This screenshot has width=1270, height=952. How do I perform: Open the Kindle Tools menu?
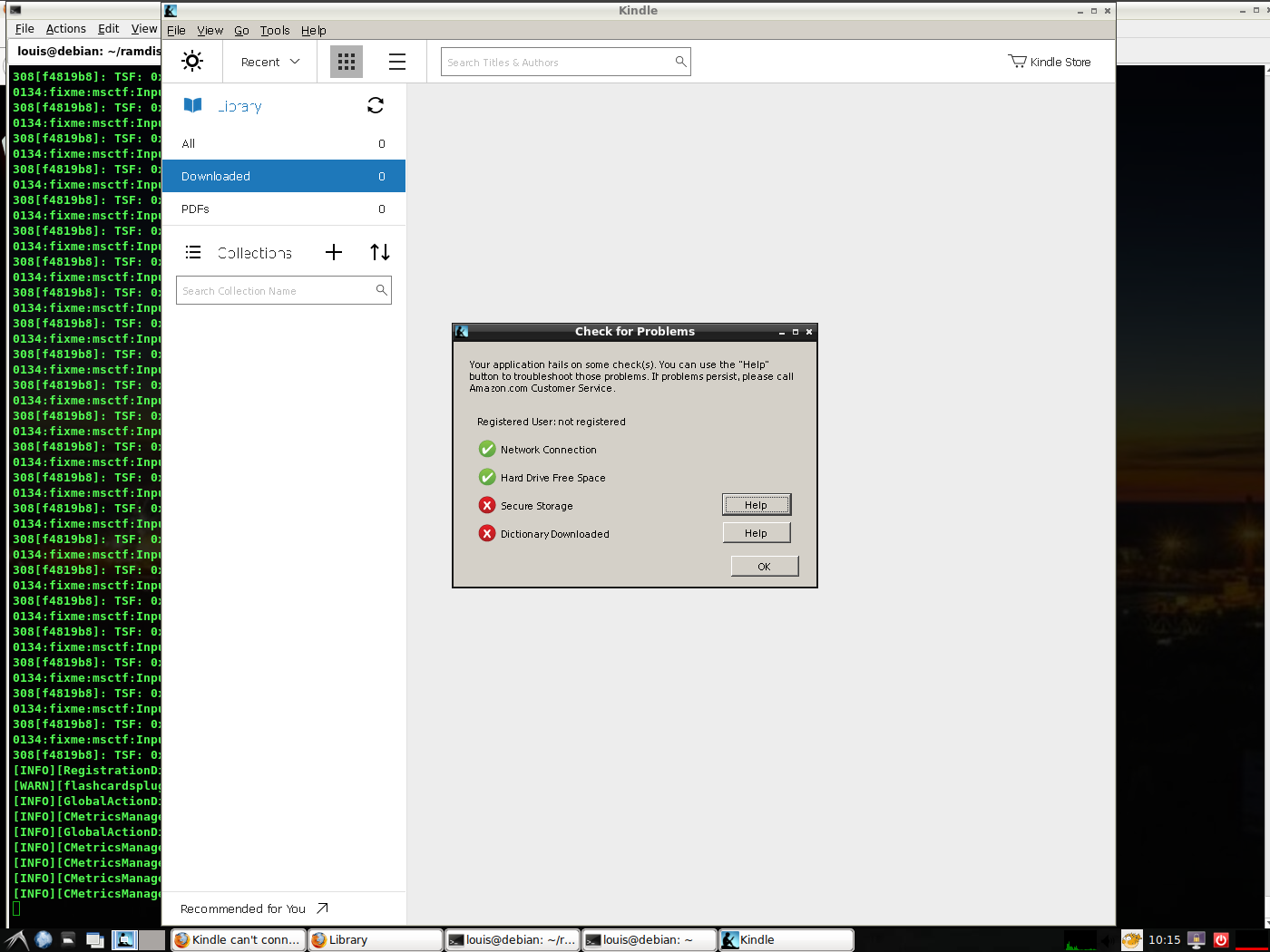coord(275,30)
